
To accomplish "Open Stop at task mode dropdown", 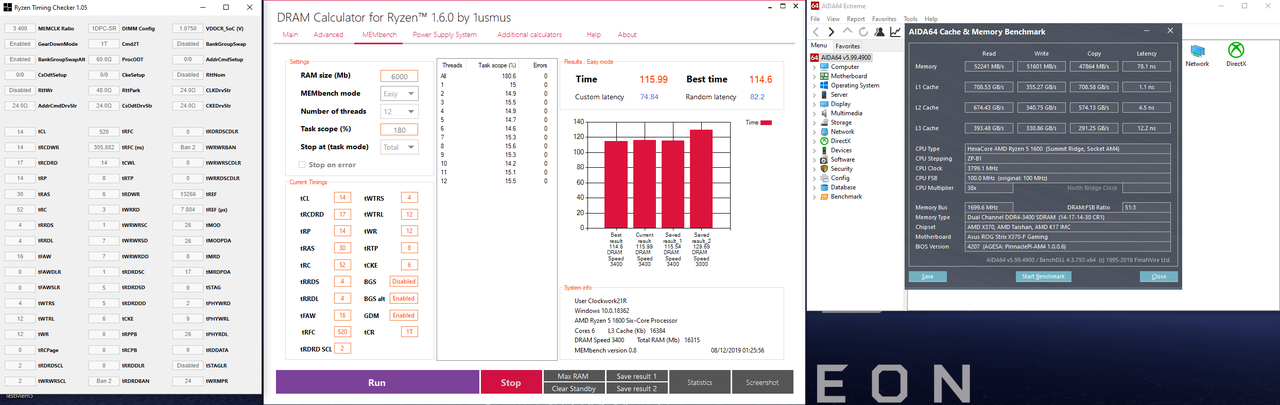I will click(399, 147).
